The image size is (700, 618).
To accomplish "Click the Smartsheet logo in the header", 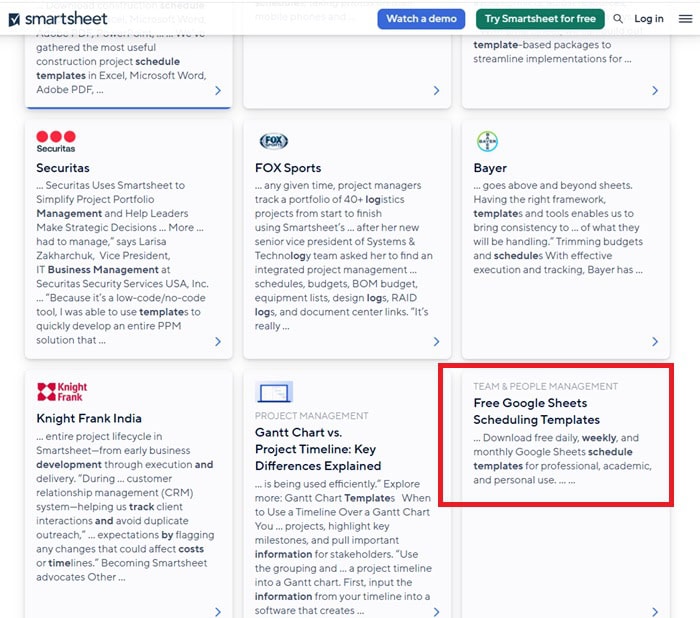I will [58, 19].
